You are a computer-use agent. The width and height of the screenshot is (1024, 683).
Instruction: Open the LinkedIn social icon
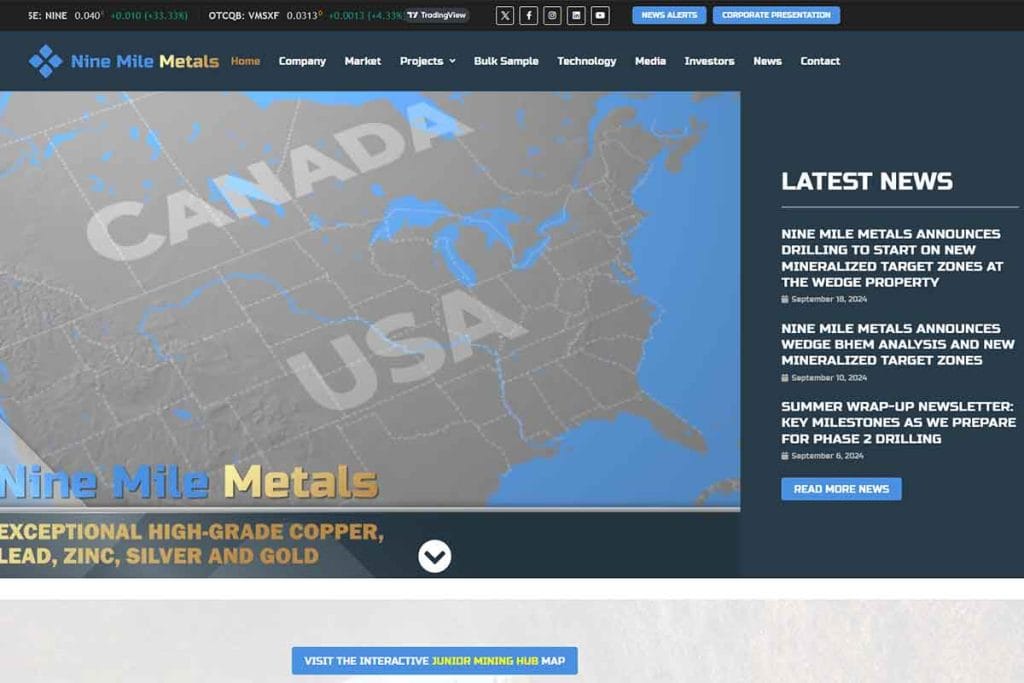[x=576, y=15]
